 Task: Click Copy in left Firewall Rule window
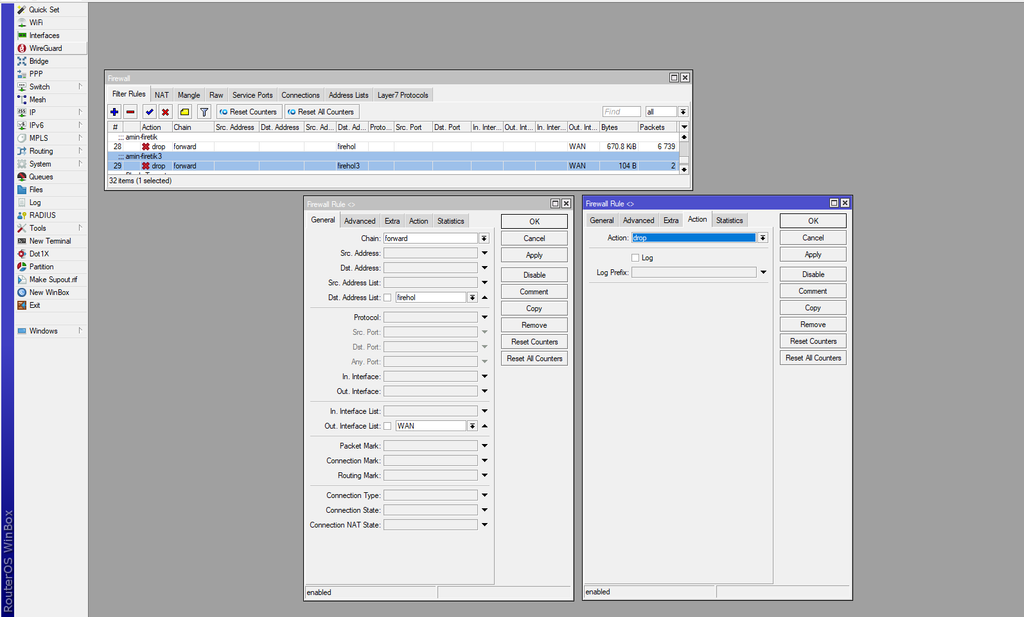[534, 308]
